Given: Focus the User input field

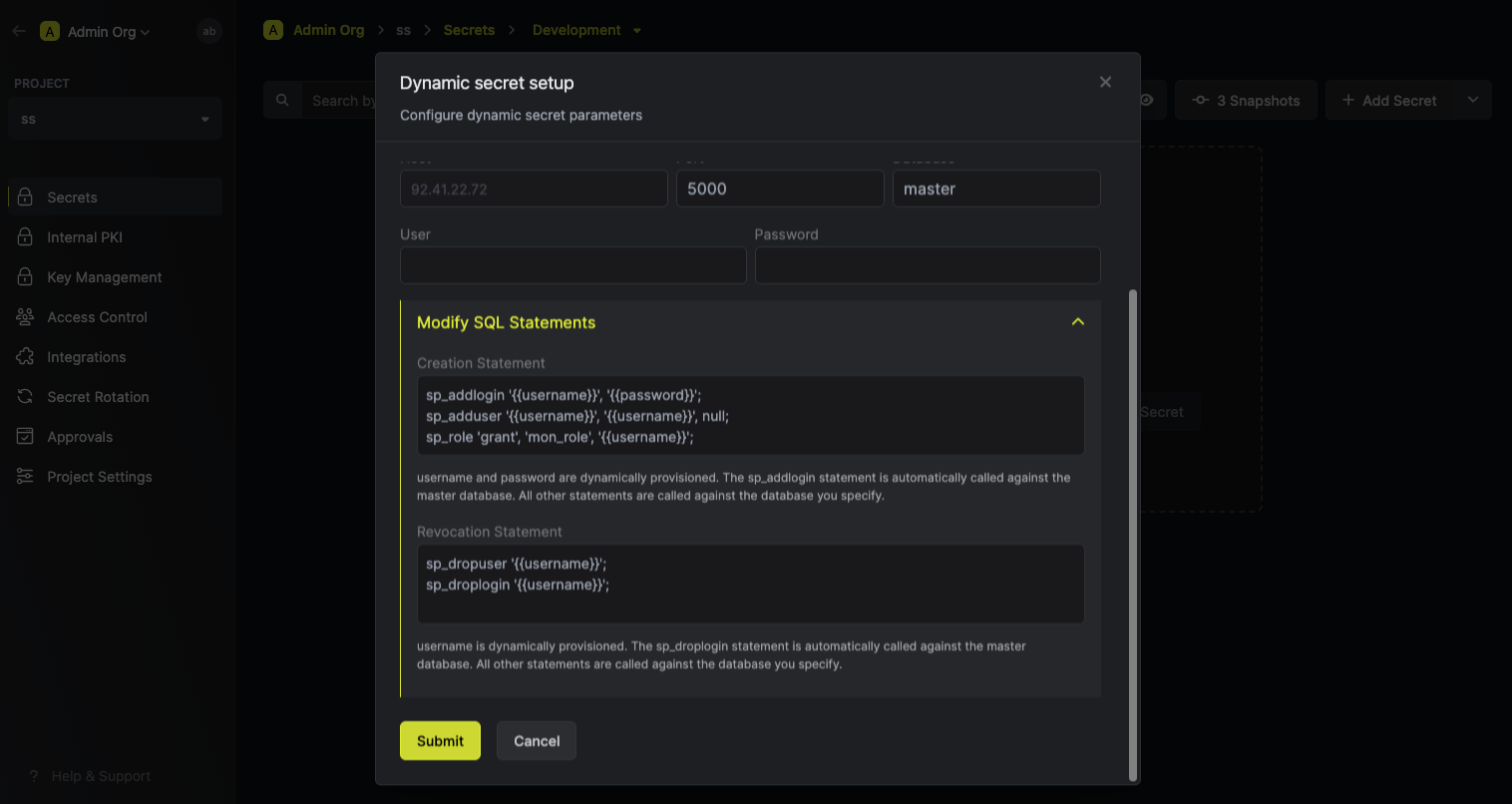Looking at the screenshot, I should [573, 265].
